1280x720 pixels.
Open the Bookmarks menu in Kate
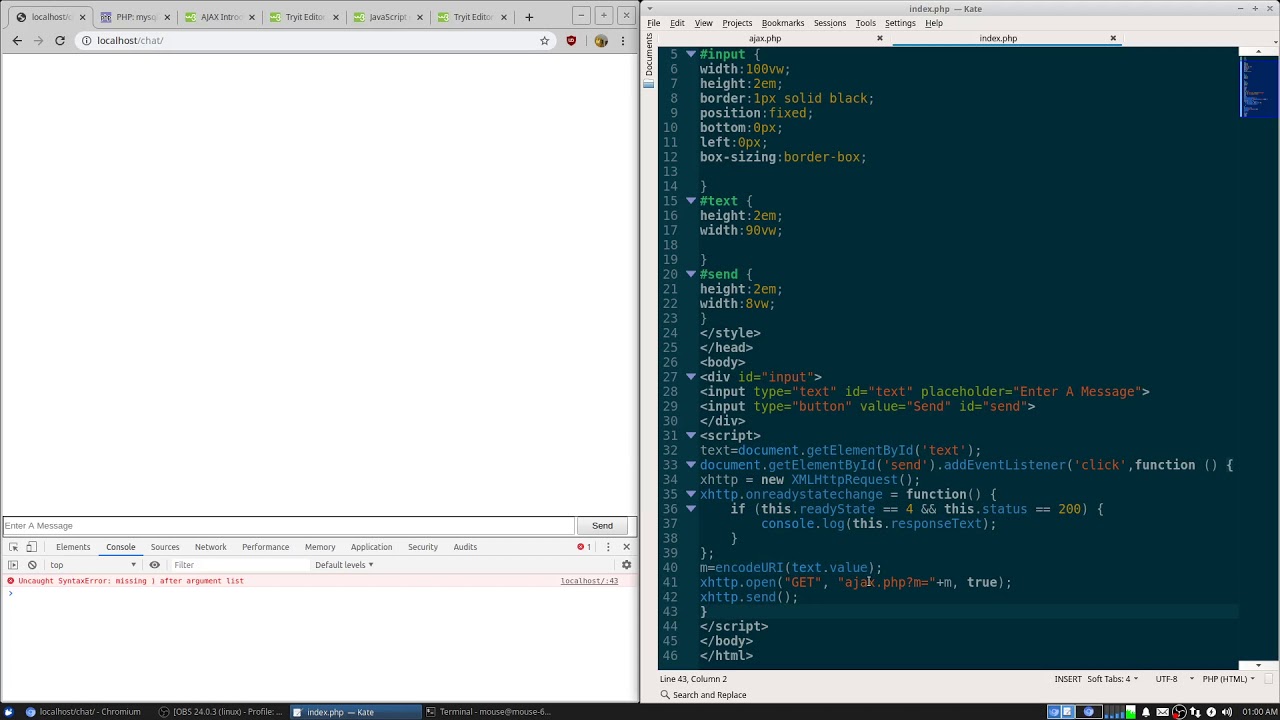(783, 23)
